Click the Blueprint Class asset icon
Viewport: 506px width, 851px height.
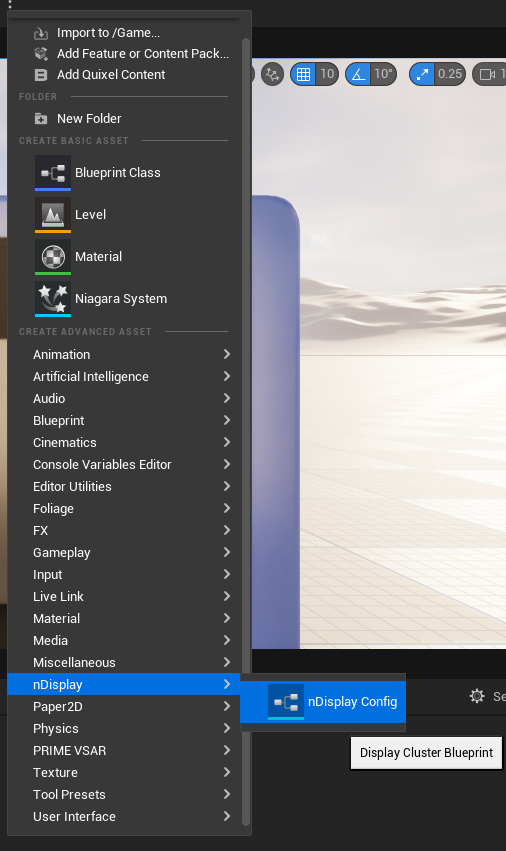tap(53, 173)
